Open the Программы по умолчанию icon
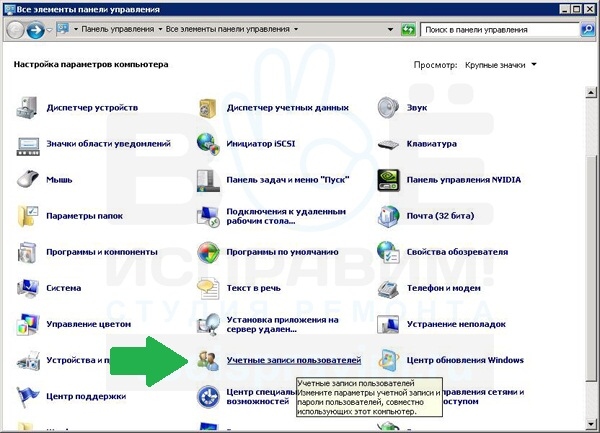The image size is (600, 433). [208, 252]
